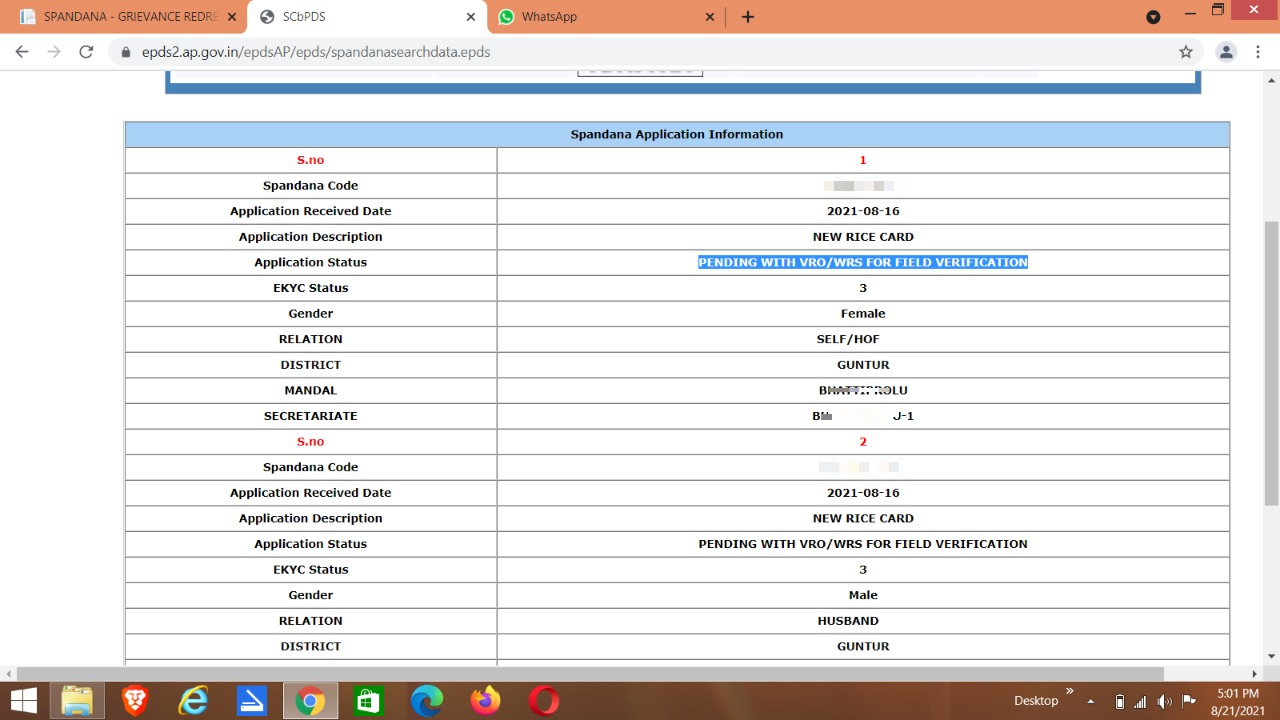Switch to the WhatsApp tab
The image size is (1280, 720).
(600, 17)
